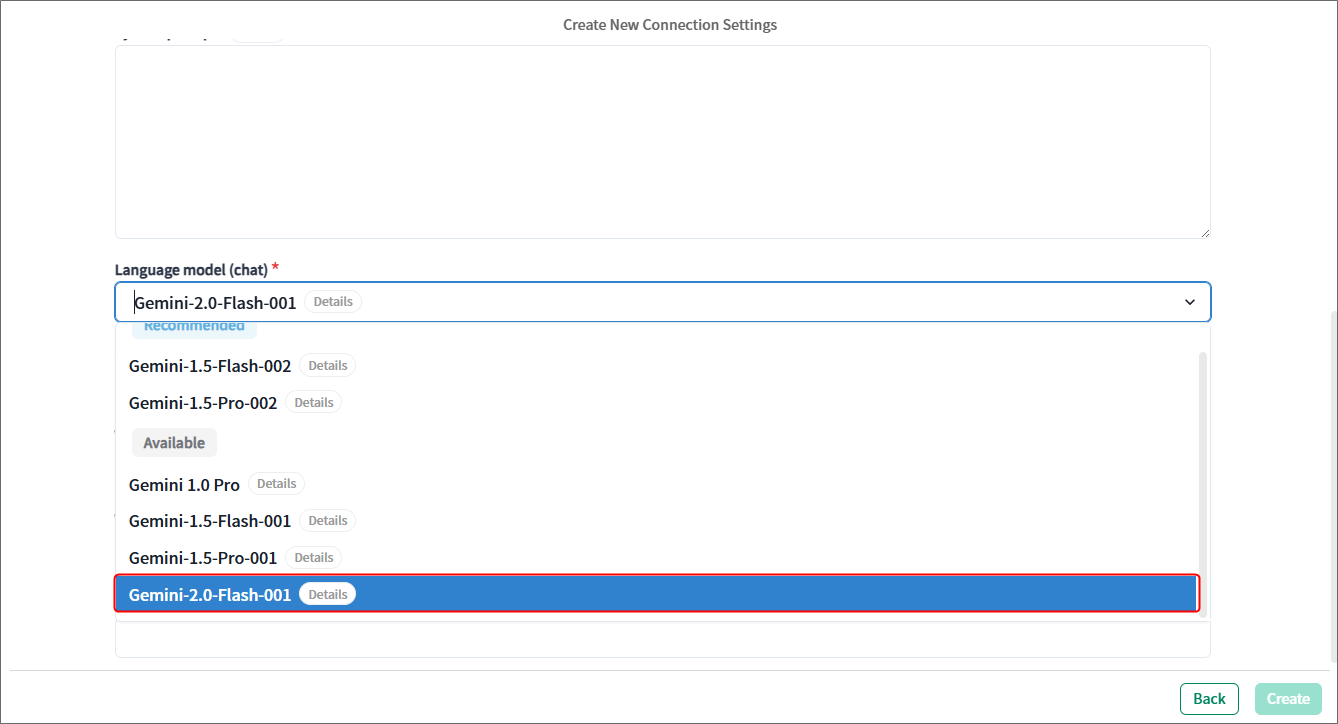Focus the large system prompt text area
The image size is (1338, 724).
pos(663,142)
